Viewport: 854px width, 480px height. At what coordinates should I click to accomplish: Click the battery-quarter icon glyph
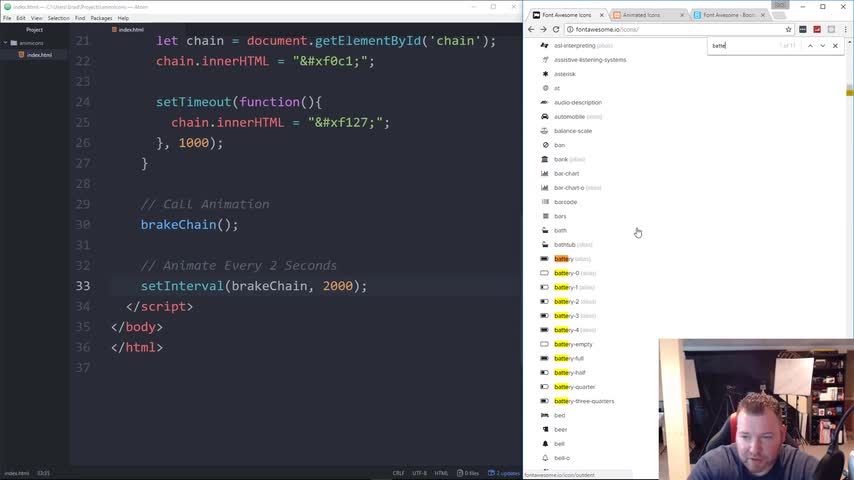[545, 387]
